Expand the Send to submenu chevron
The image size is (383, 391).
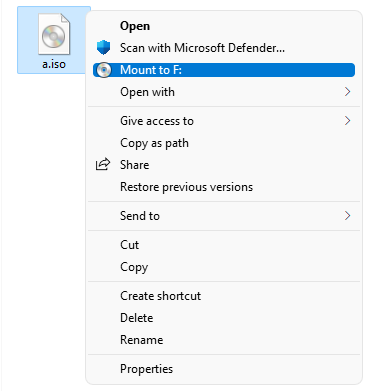tap(347, 216)
